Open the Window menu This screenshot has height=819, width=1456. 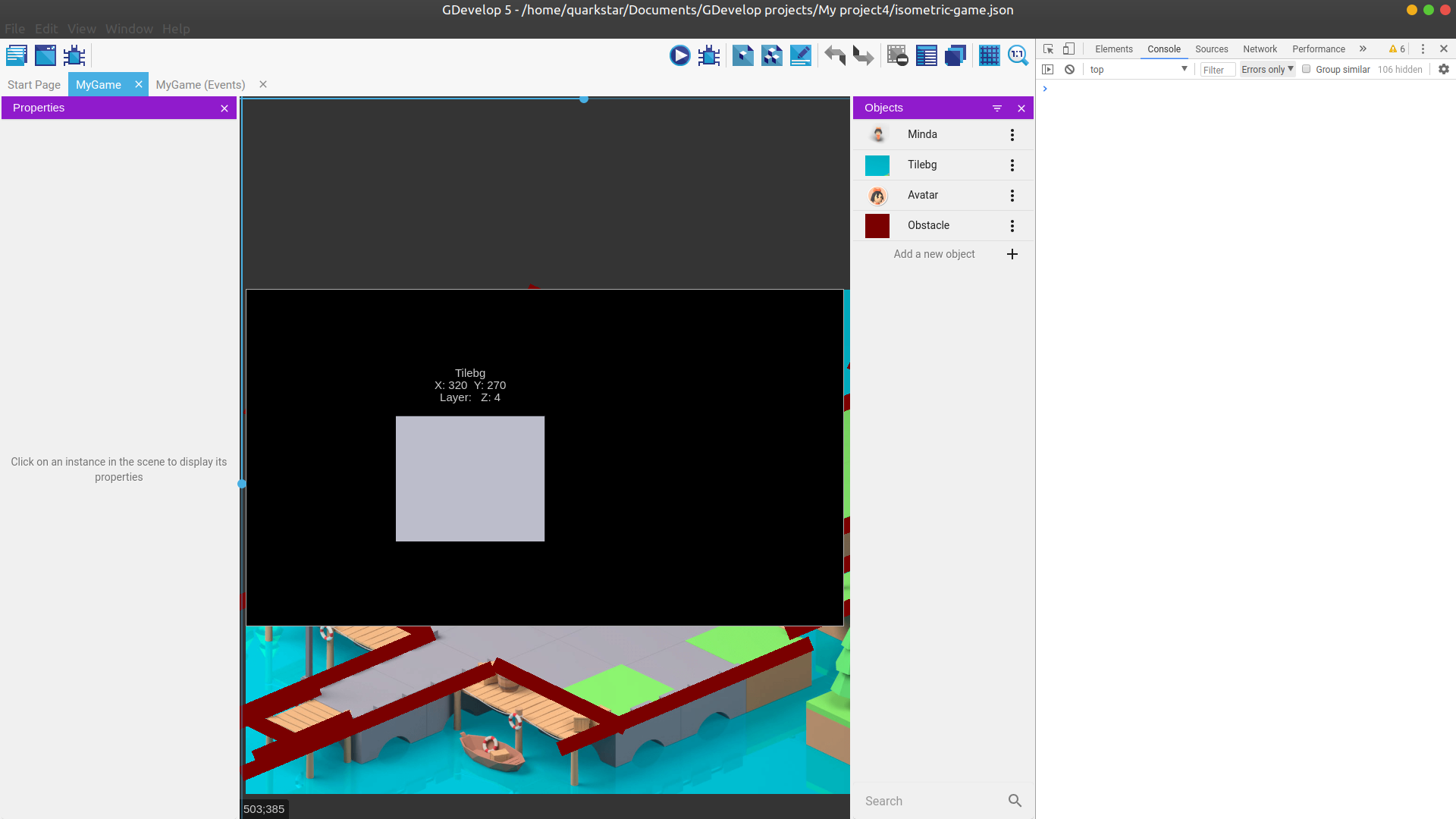tap(129, 29)
